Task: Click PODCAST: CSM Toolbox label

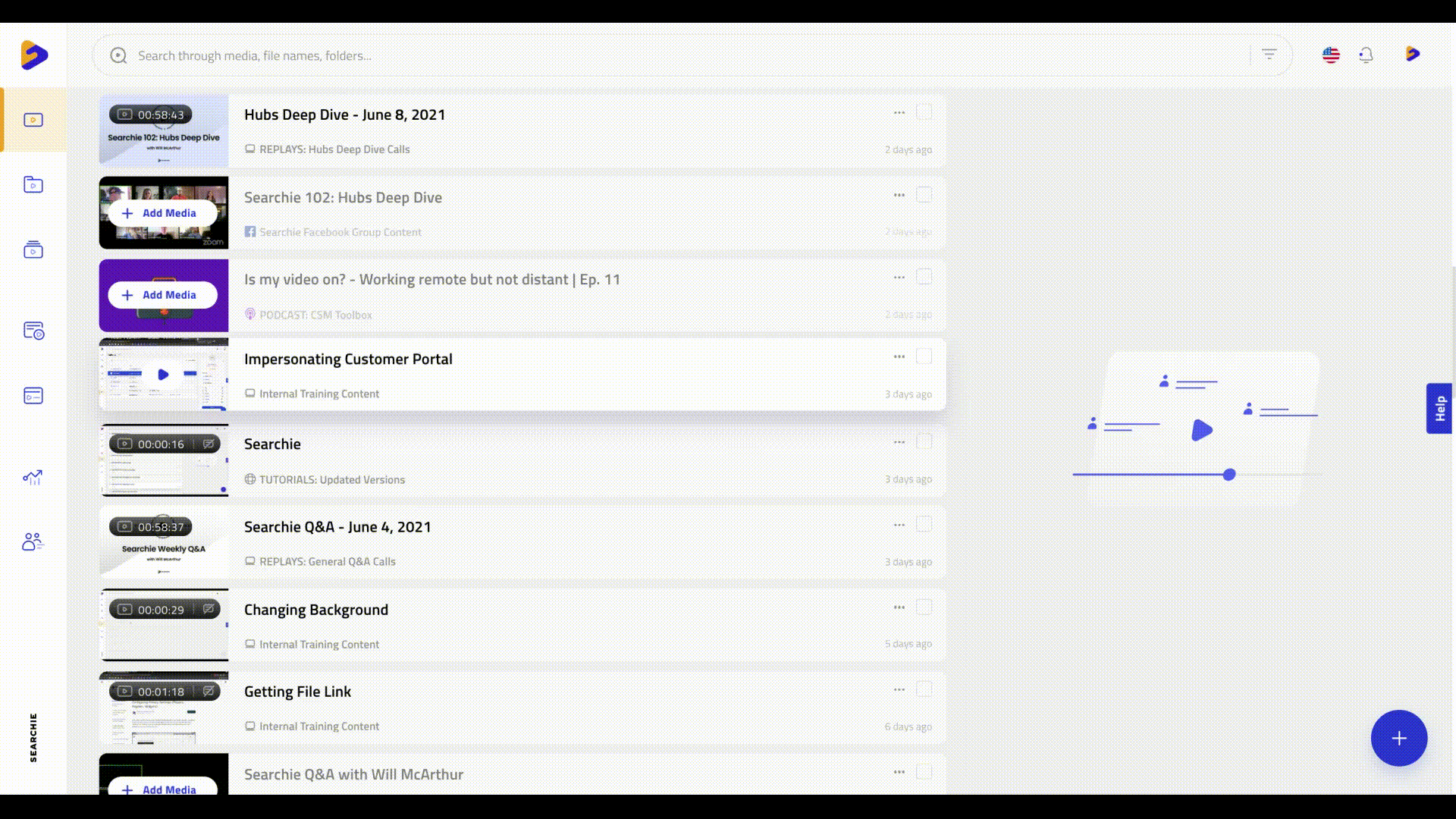Action: click(315, 315)
